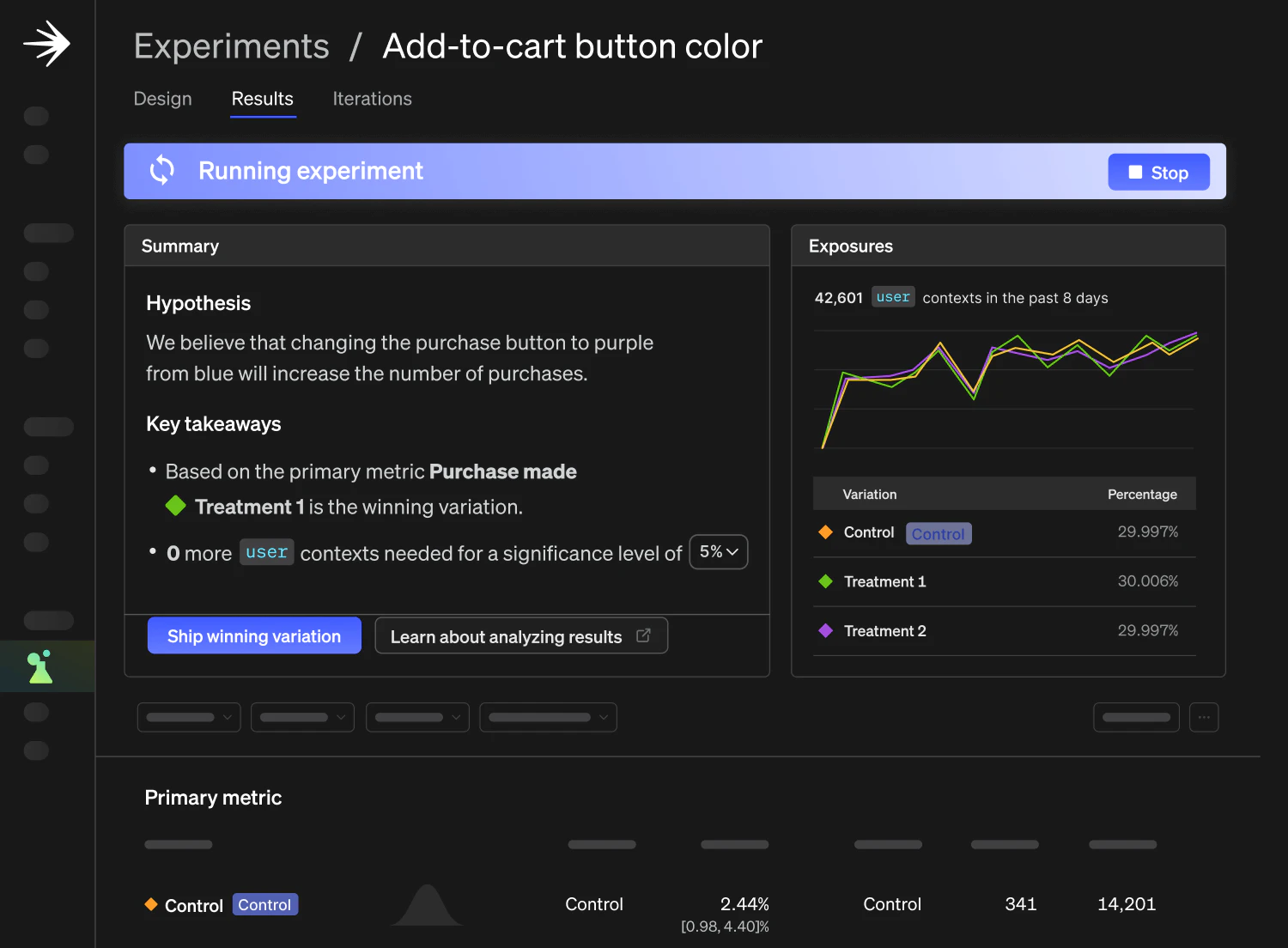Click the green winning variation diamond icon

(176, 506)
